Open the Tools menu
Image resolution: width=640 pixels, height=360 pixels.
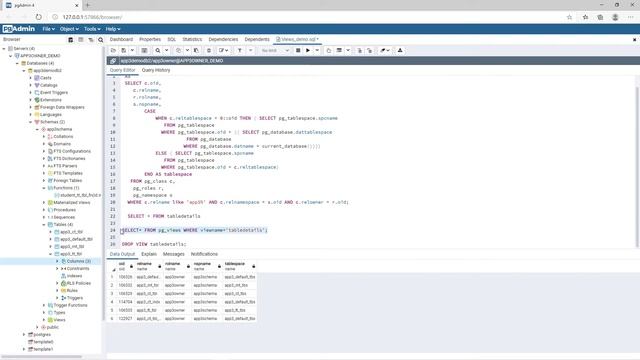click(92, 29)
